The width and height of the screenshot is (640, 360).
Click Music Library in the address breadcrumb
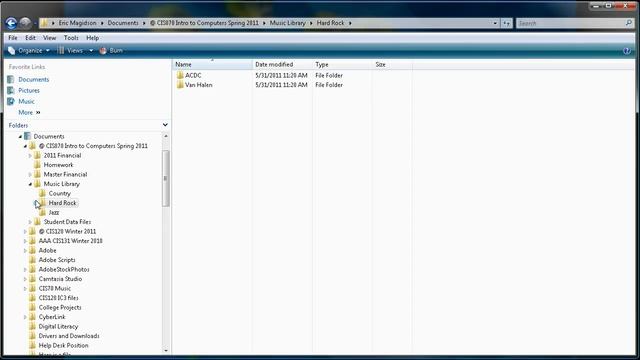tap(288, 23)
